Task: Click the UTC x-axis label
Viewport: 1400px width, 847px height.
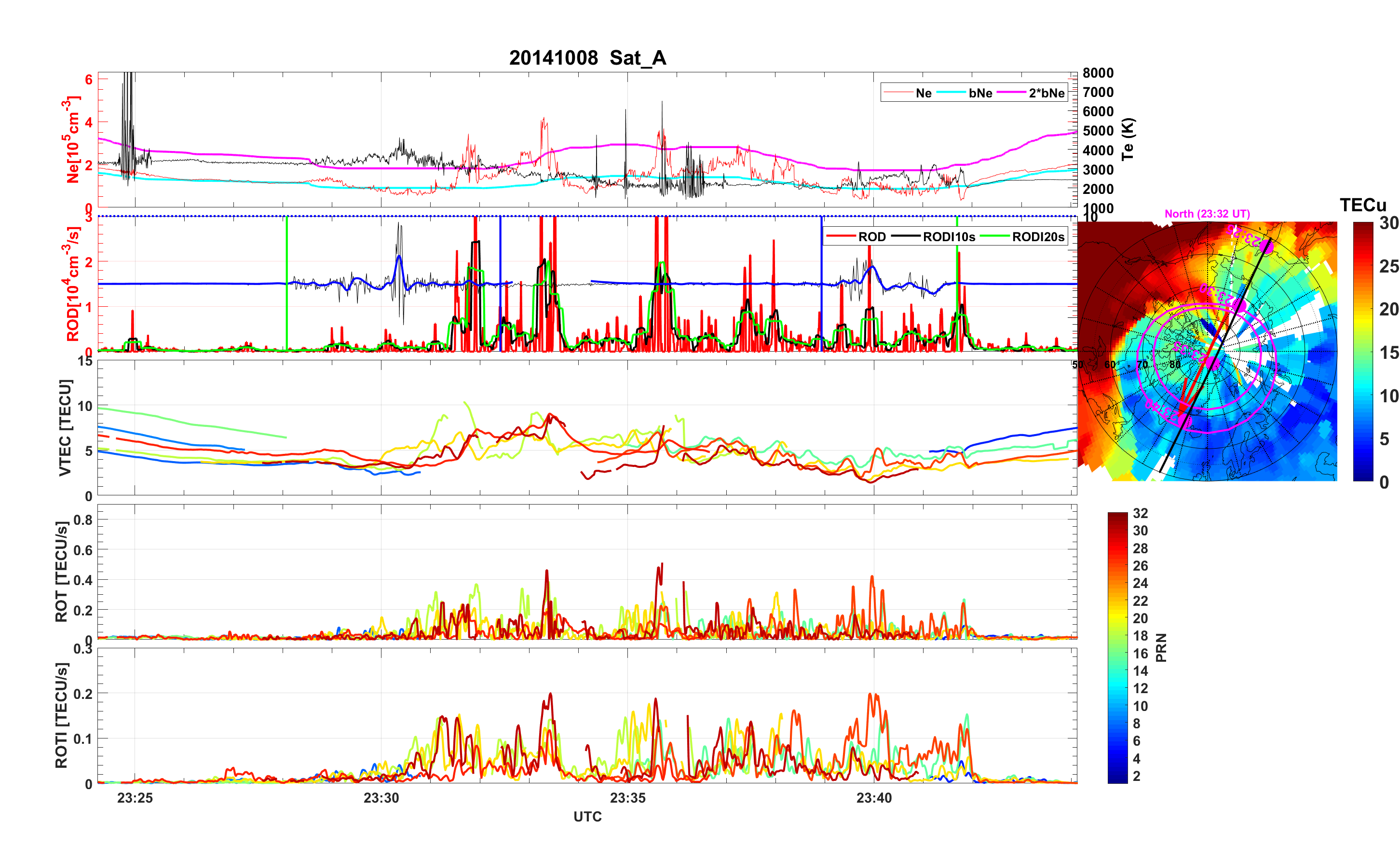Action: click(x=587, y=816)
